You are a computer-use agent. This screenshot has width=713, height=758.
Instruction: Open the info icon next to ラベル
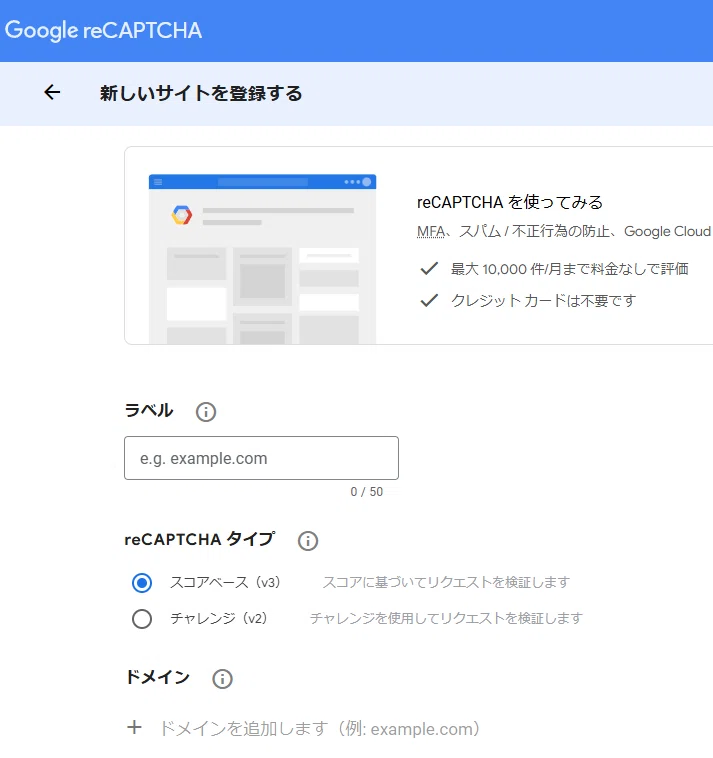click(x=205, y=412)
